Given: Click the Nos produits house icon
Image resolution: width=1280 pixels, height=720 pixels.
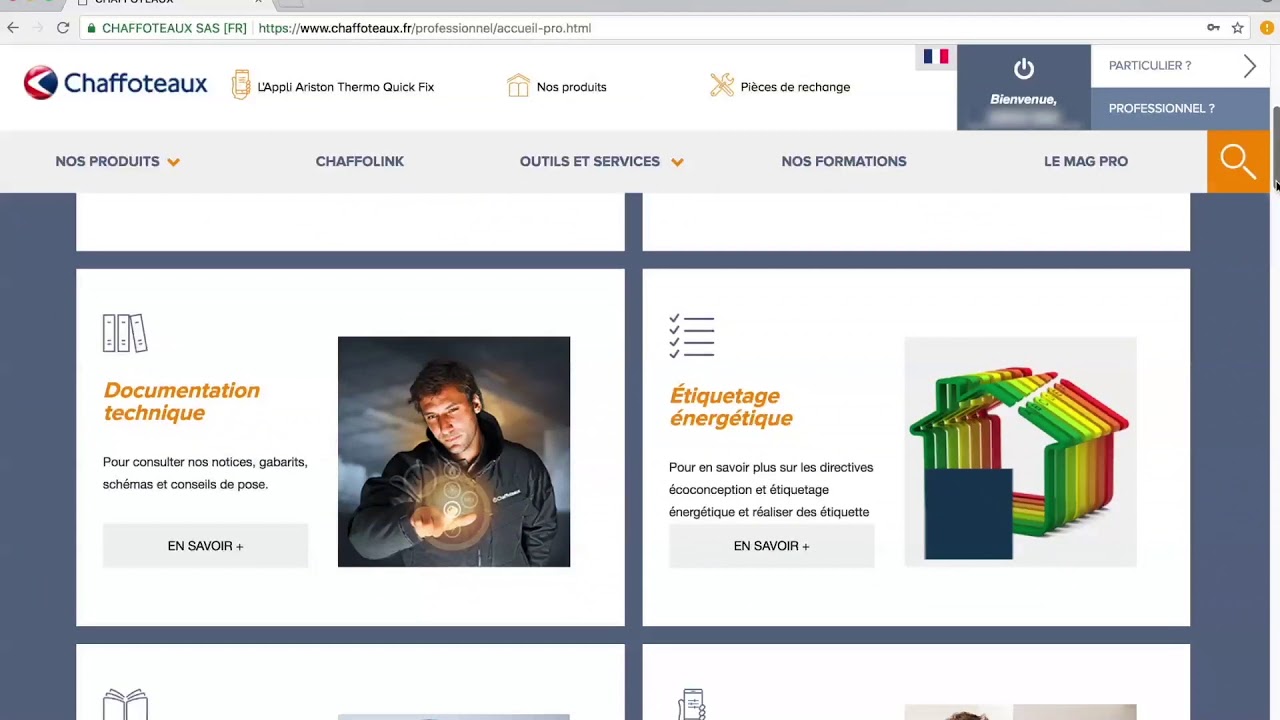Looking at the screenshot, I should 518,86.
